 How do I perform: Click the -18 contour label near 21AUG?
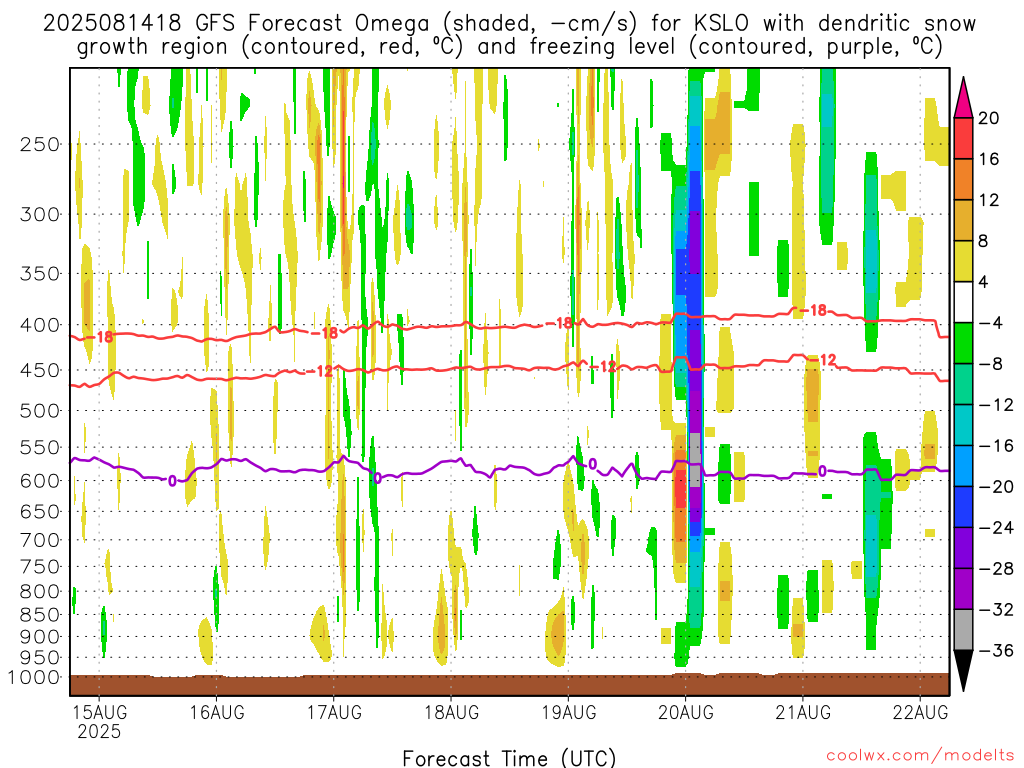[814, 310]
